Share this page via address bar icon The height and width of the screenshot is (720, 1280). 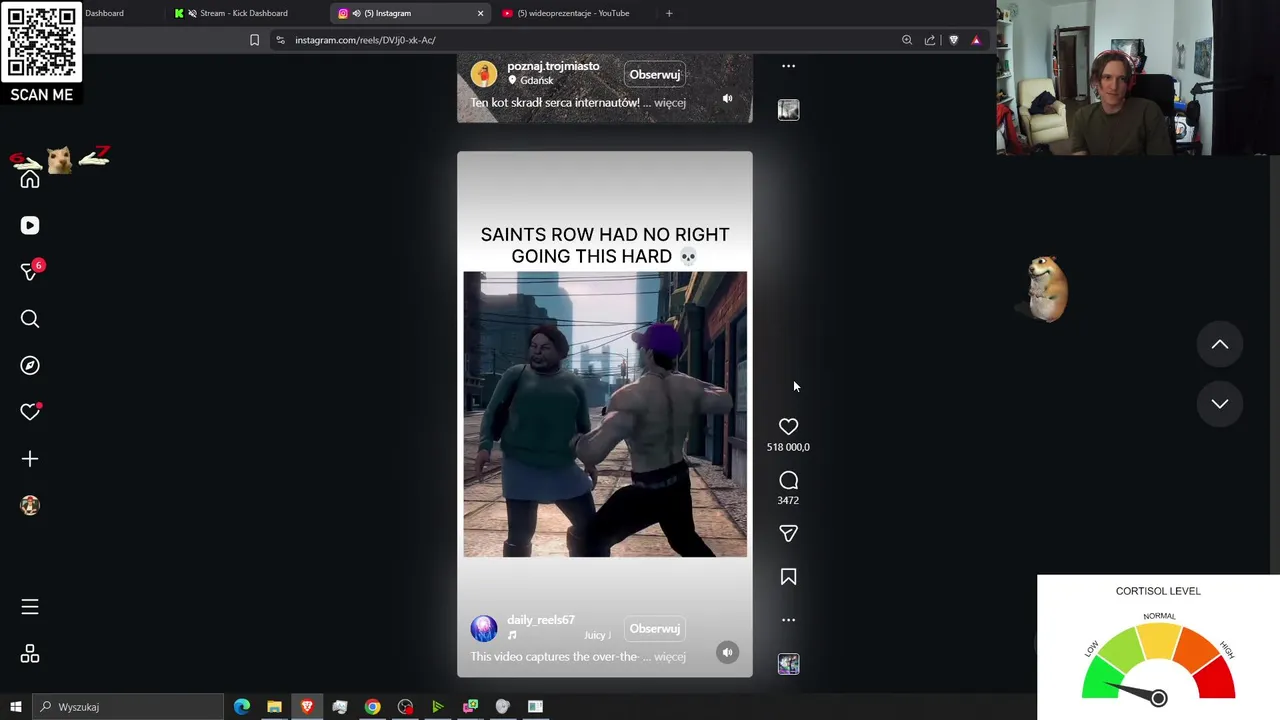pyautogui.click(x=930, y=40)
